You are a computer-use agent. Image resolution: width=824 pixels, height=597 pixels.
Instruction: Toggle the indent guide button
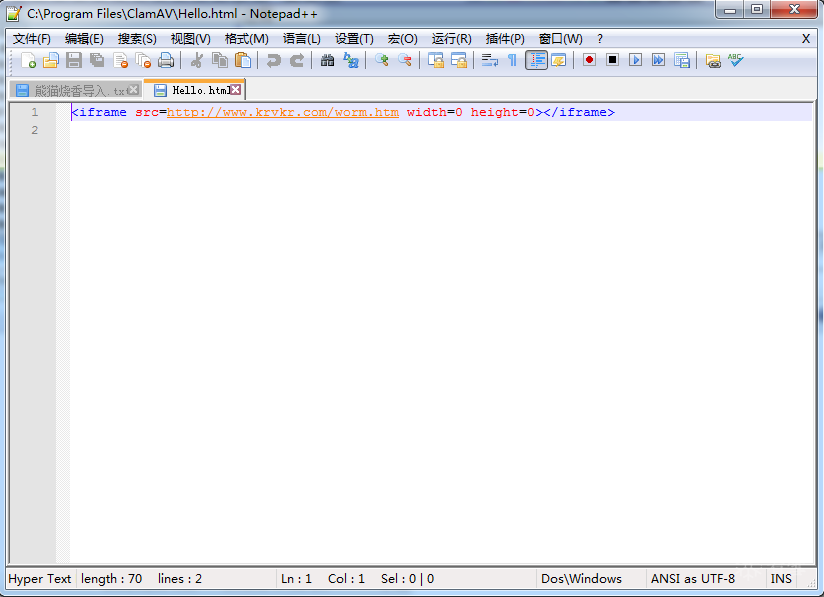(x=536, y=60)
